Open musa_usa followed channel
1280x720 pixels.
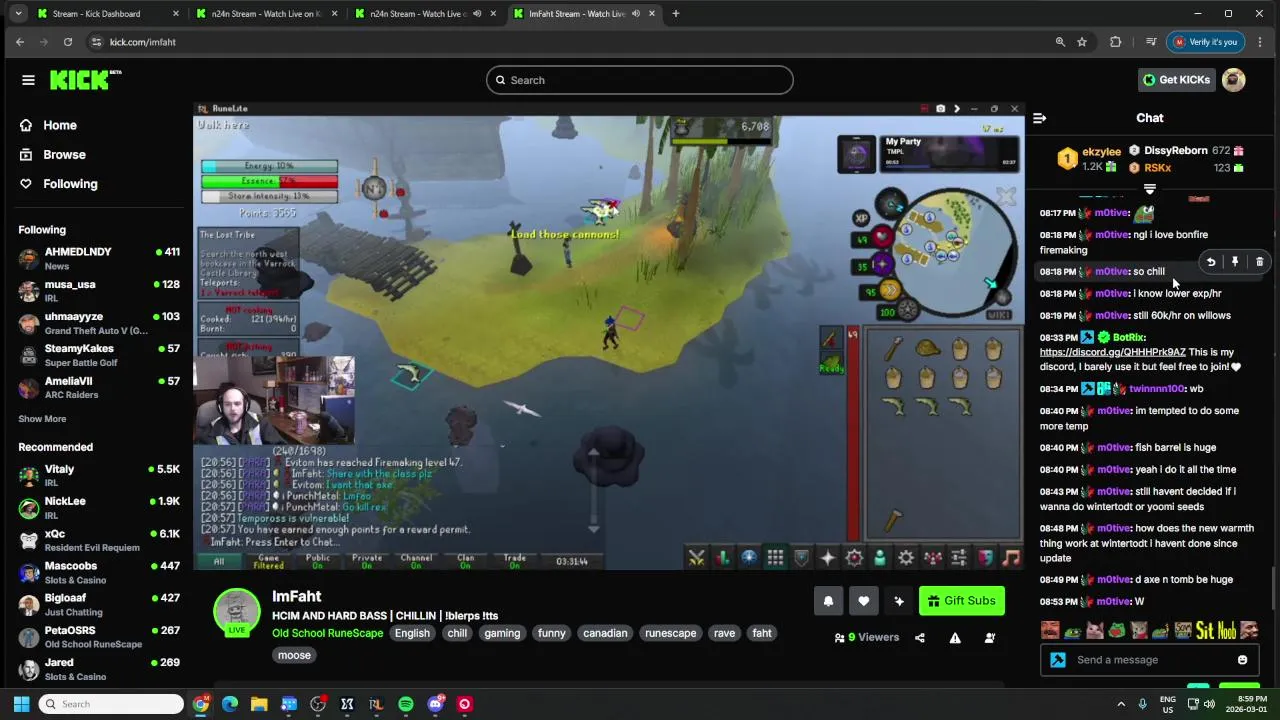98,290
